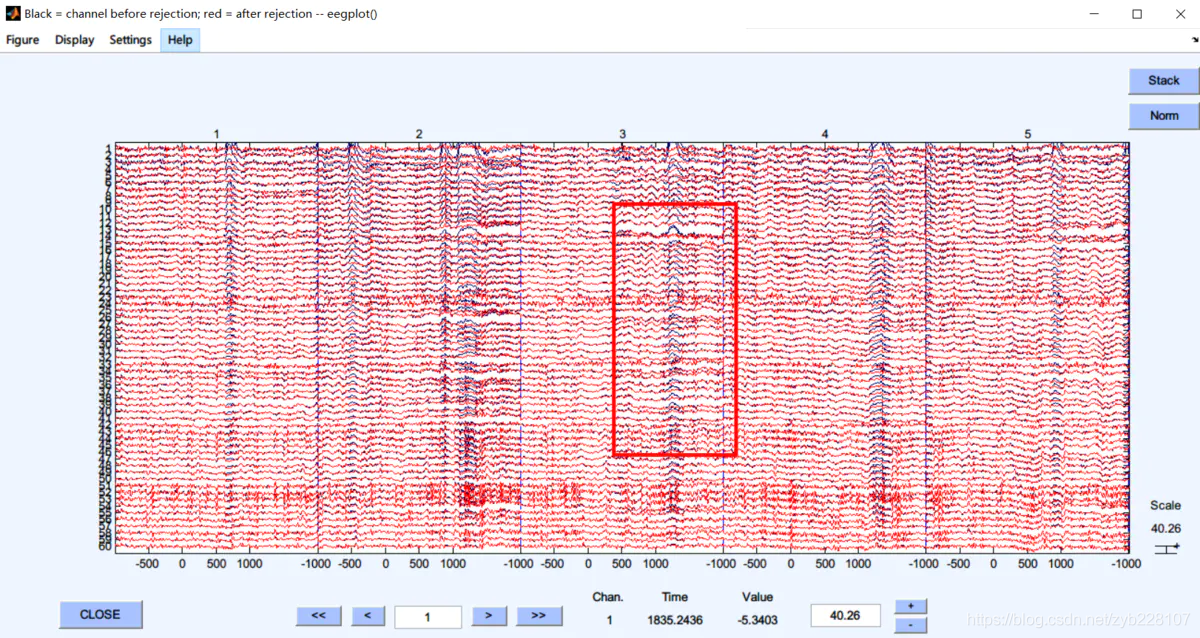The image size is (1200, 638).
Task: Minimize the eegplot window
Action: tap(1092, 14)
